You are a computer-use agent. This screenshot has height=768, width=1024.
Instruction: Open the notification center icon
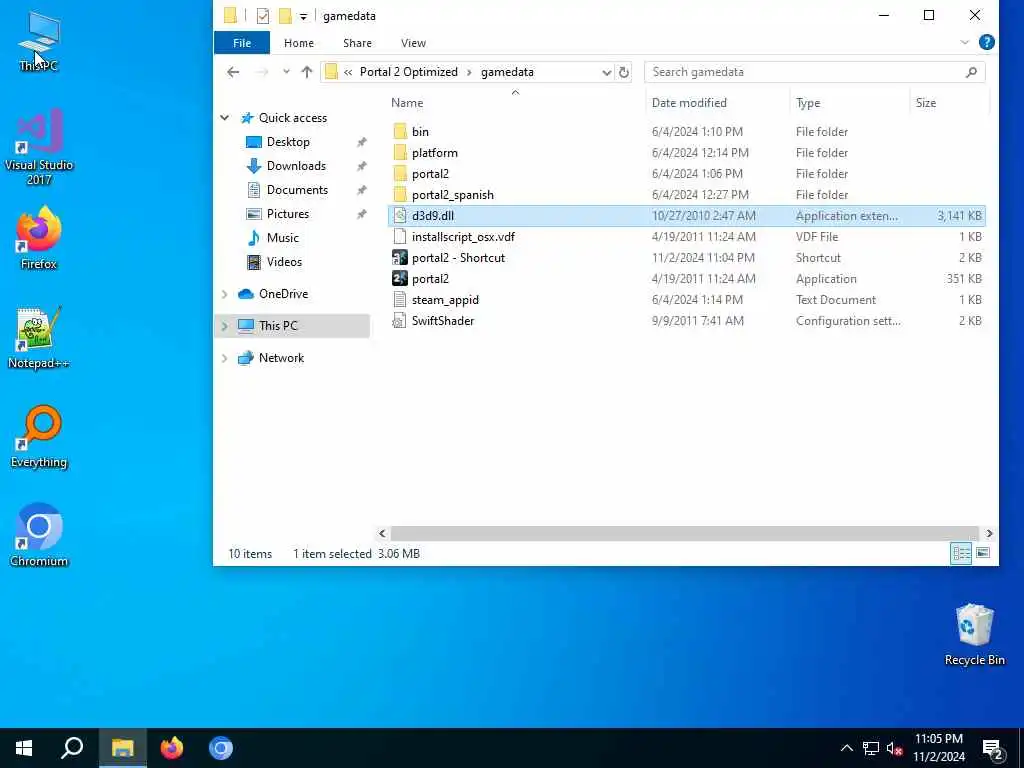coord(993,749)
